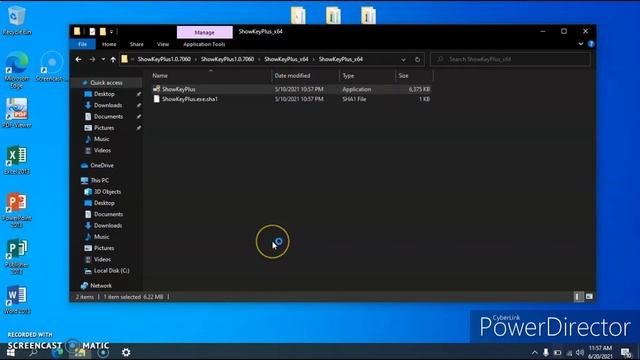This screenshot has width=640, height=360.
Task: Open Quick access in navigation pane
Action: pos(106,82)
